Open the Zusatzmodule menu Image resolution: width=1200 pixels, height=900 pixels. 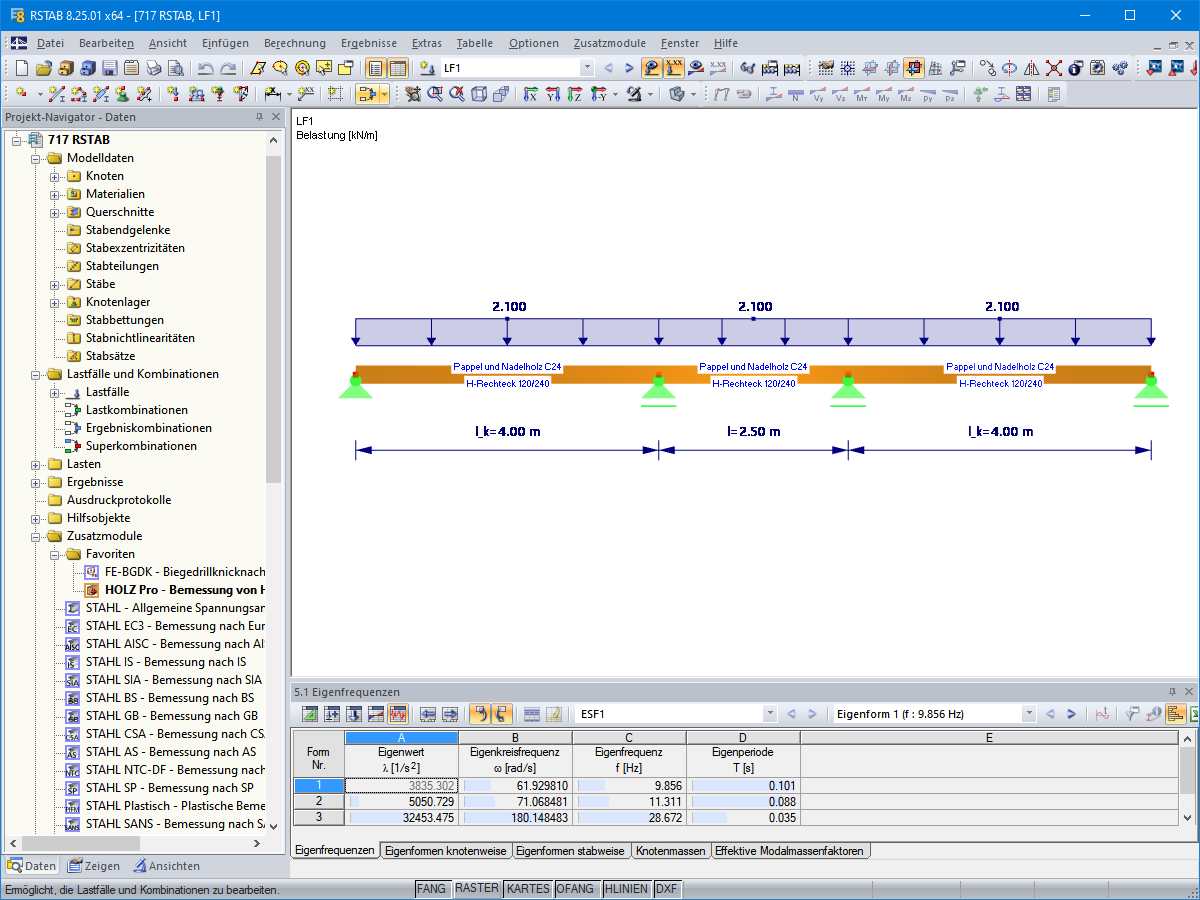point(610,43)
